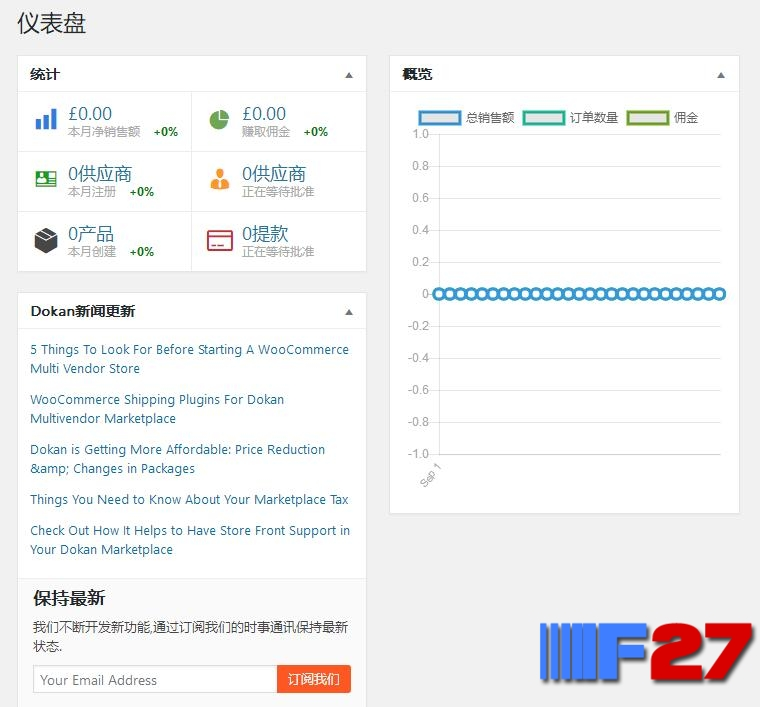This screenshot has width=760, height=707.
Task: Click the green vendor ID card icon
Action: [46, 179]
